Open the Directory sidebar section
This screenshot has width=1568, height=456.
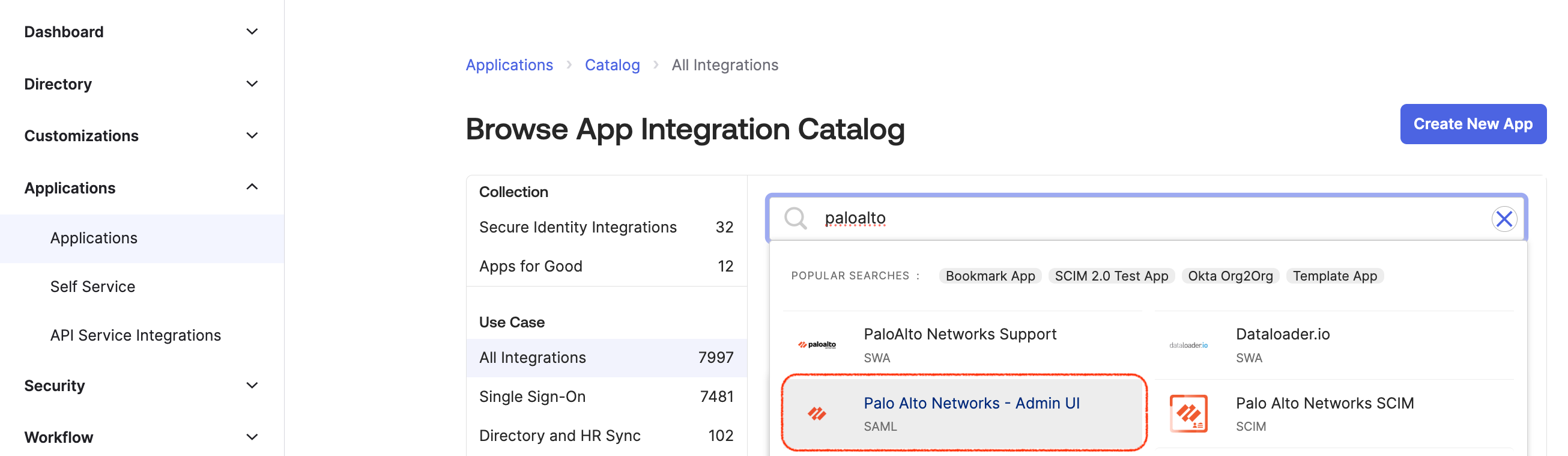tap(58, 84)
